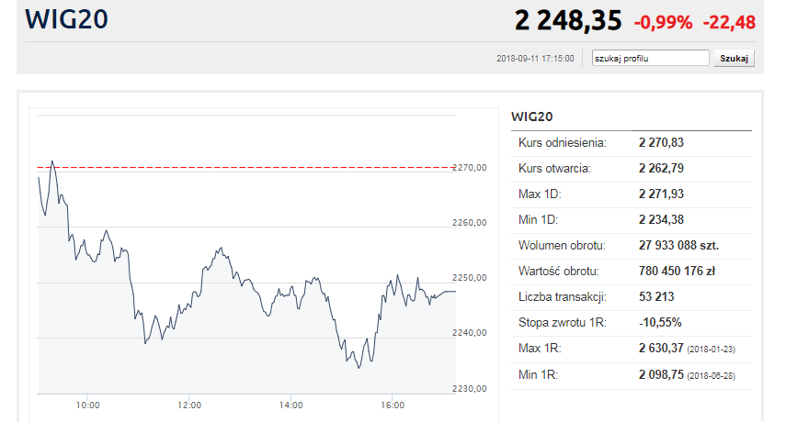The height and width of the screenshot is (422, 786).
Task: Click the 16:00 time axis label
Action: point(392,405)
